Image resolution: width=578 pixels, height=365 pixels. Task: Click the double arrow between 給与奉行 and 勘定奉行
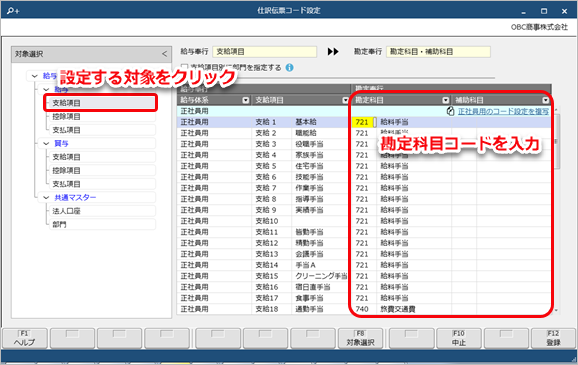333,52
